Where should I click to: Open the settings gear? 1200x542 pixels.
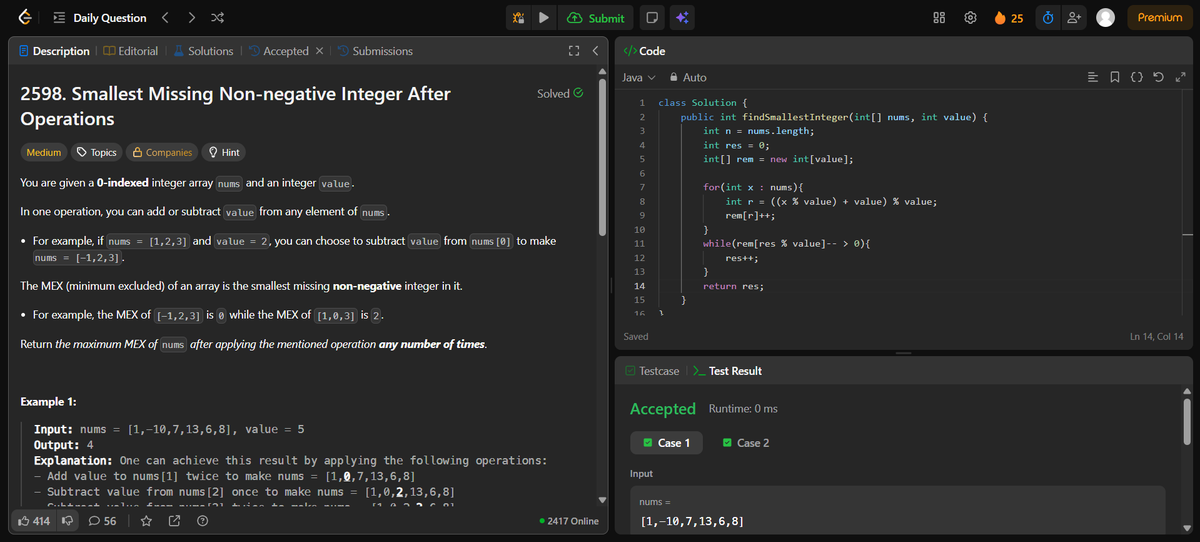[x=969, y=18]
